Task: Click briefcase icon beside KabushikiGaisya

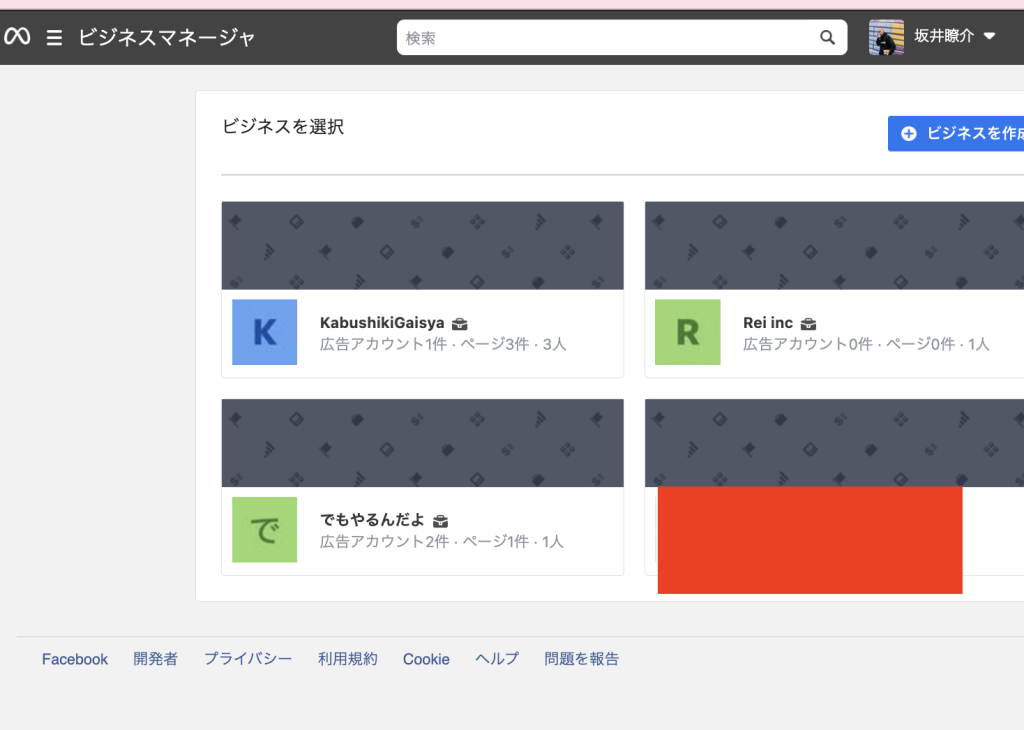Action: 460,324
